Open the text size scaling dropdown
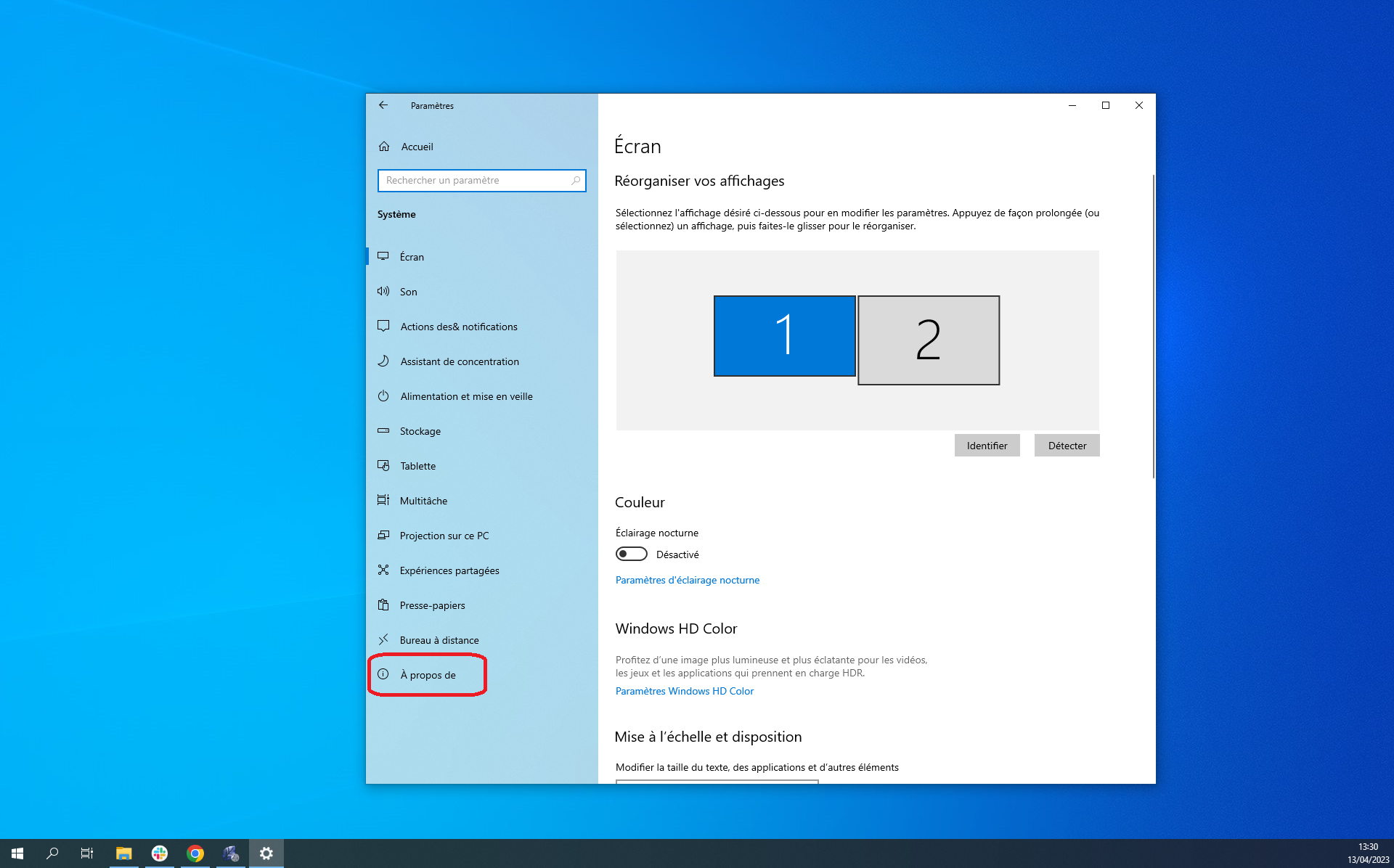Viewport: 1394px width, 868px height. pos(717,781)
